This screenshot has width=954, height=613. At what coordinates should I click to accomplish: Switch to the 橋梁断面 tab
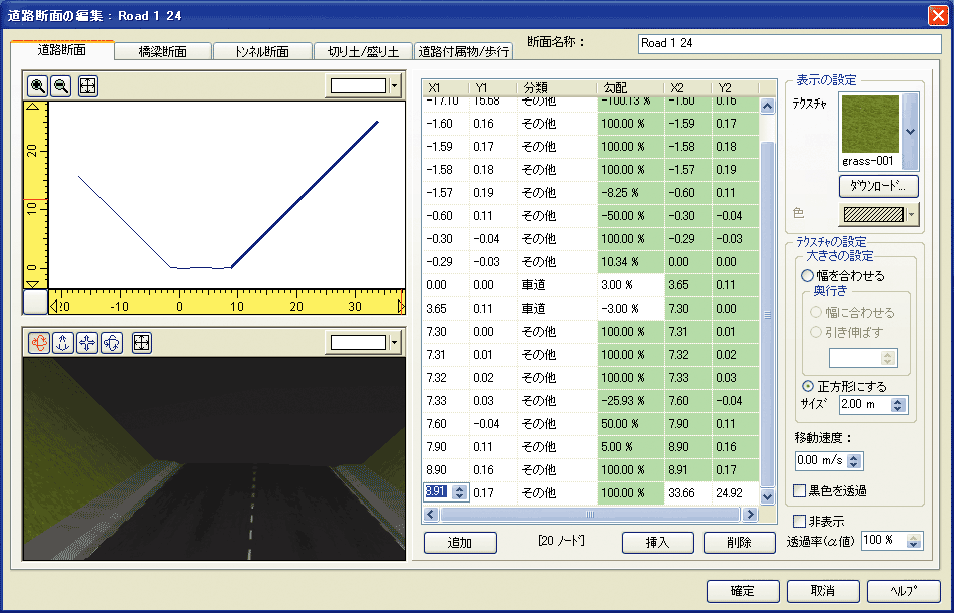163,52
